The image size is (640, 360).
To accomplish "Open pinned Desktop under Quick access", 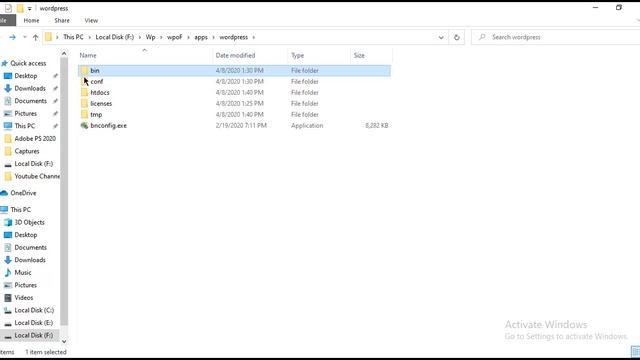I will click(26, 76).
